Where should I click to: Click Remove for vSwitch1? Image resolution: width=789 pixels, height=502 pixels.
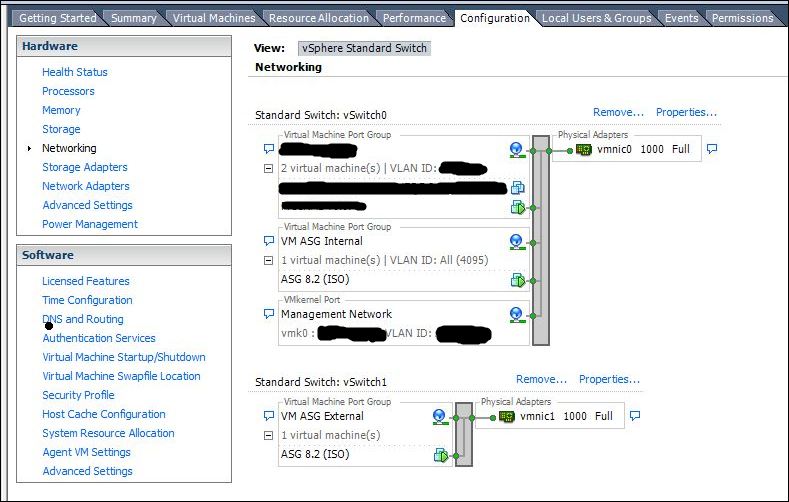541,379
